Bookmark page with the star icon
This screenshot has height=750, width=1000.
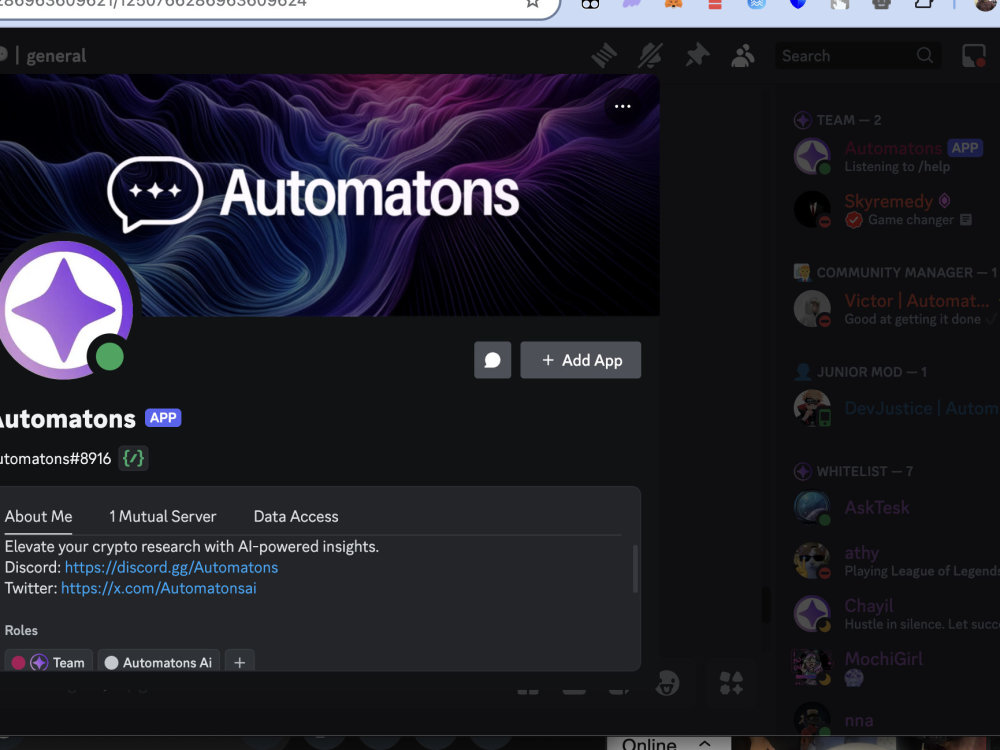533,3
